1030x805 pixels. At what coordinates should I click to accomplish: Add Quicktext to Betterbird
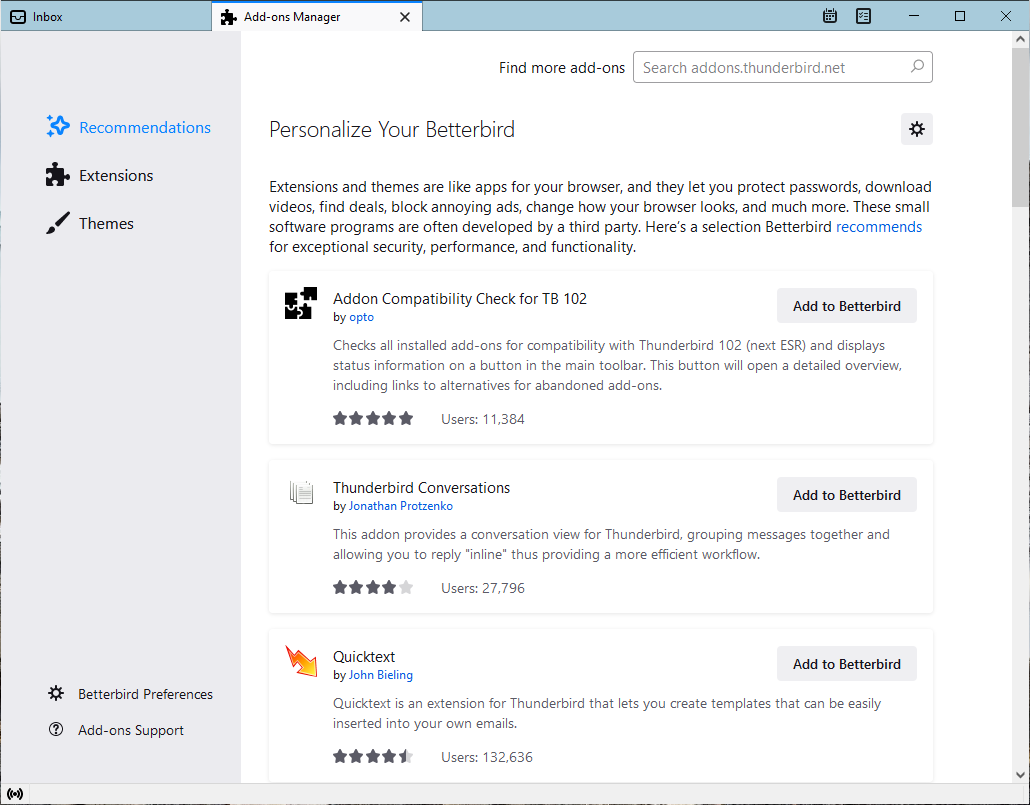click(x=847, y=664)
